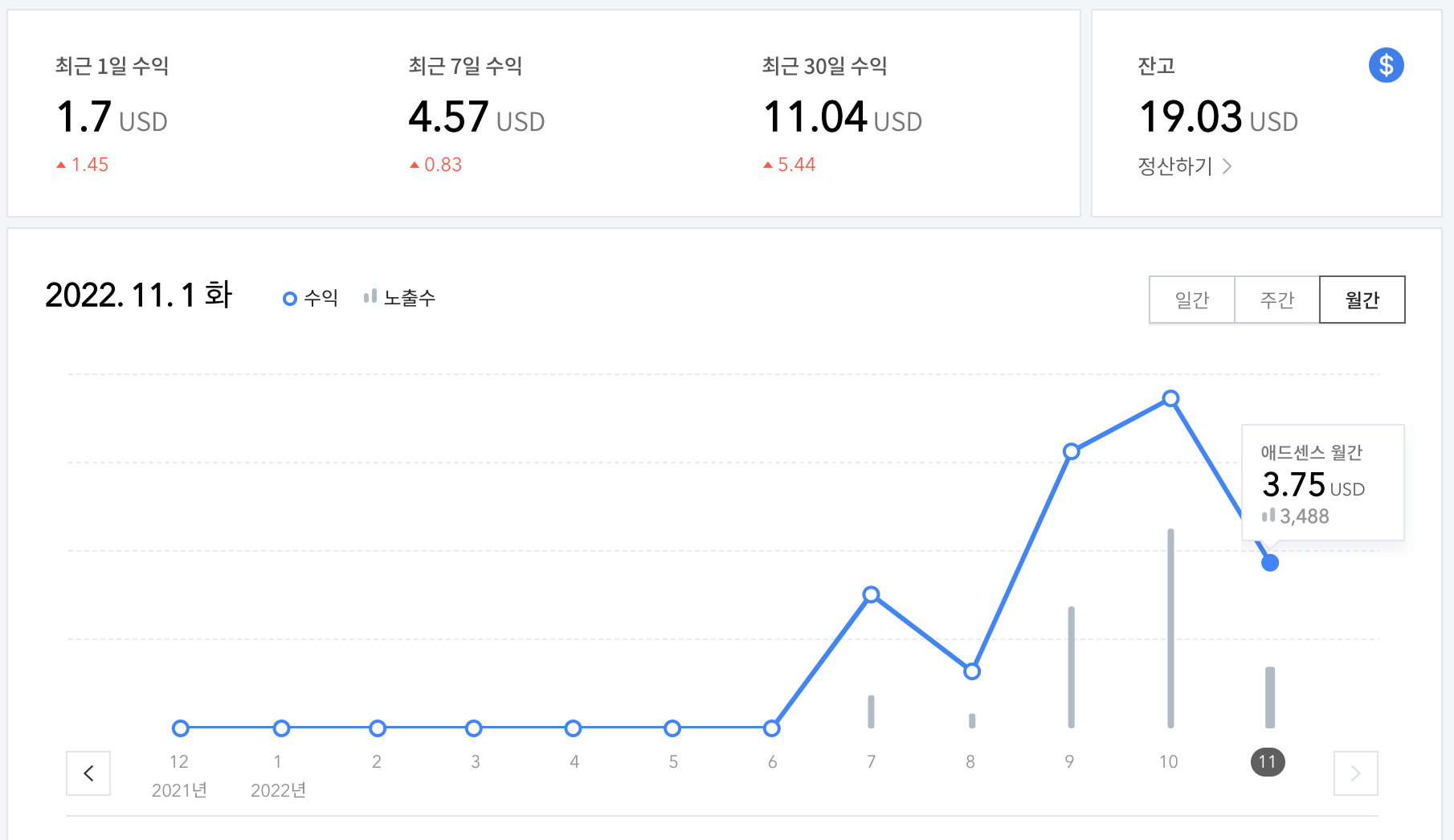Screen dimensions: 1454x840
Task: Click the 노출수 legend bars icon
Action: pyautogui.click(x=370, y=296)
